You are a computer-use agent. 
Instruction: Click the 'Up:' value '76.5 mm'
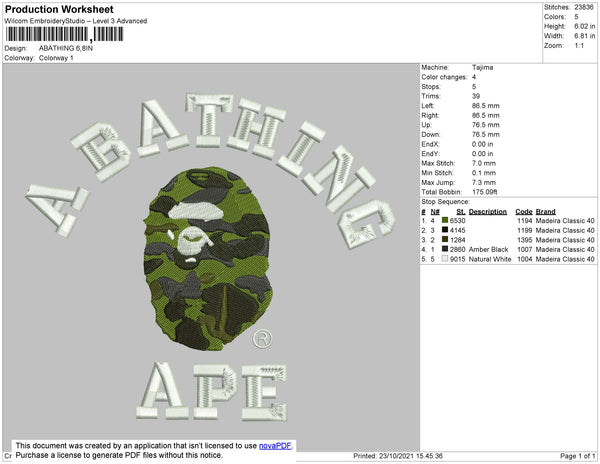[485, 125]
